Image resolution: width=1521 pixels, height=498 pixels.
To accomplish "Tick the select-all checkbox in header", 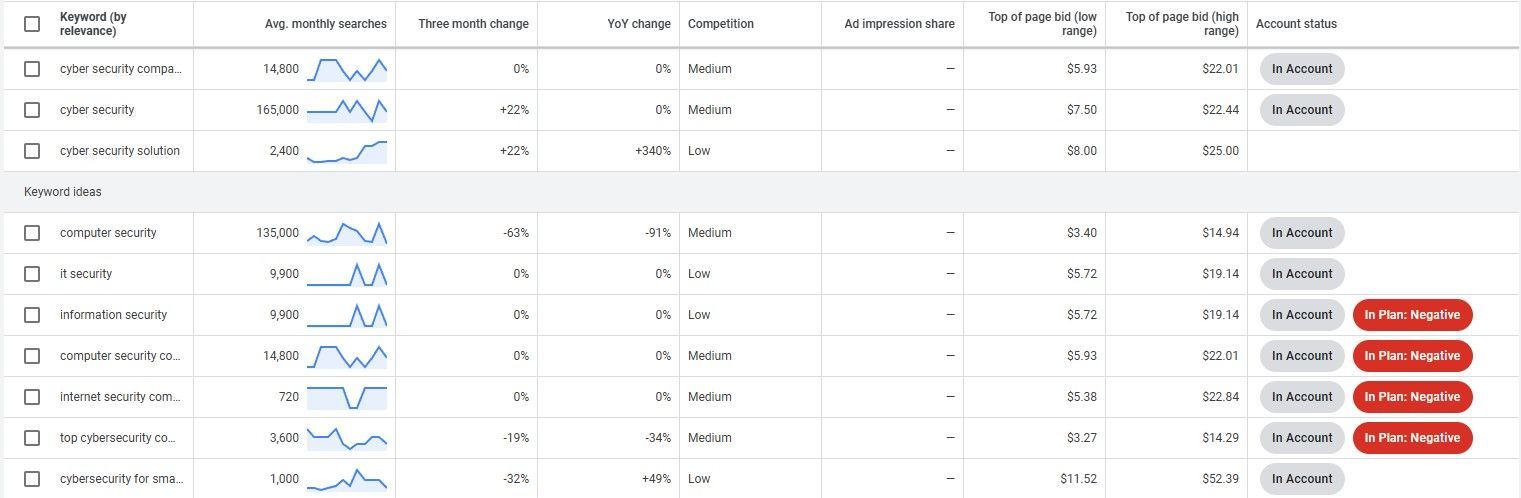I will (32, 24).
